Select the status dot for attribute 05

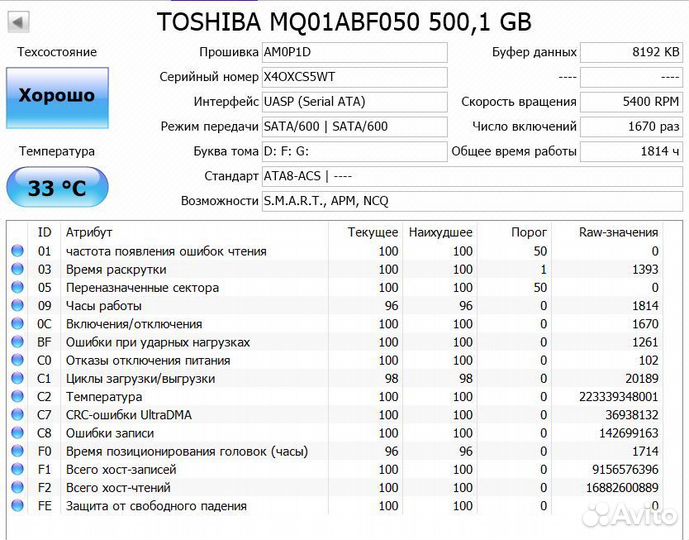point(18,287)
